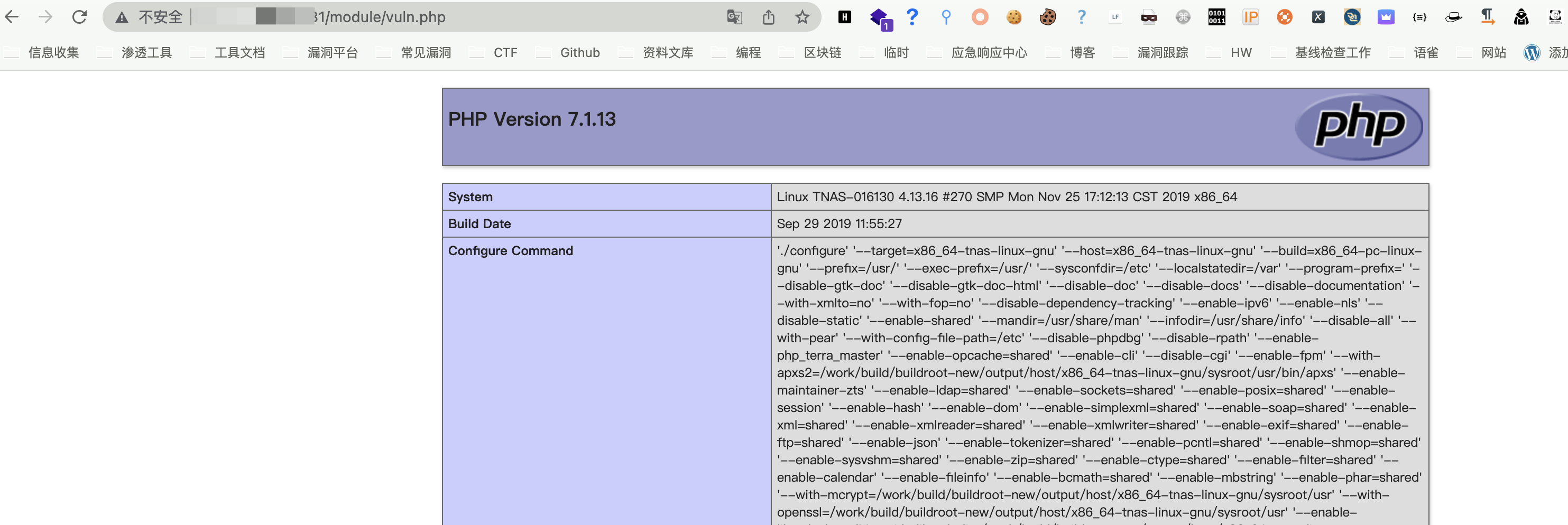Go back to the previous page
1568x525 pixels.
12,17
